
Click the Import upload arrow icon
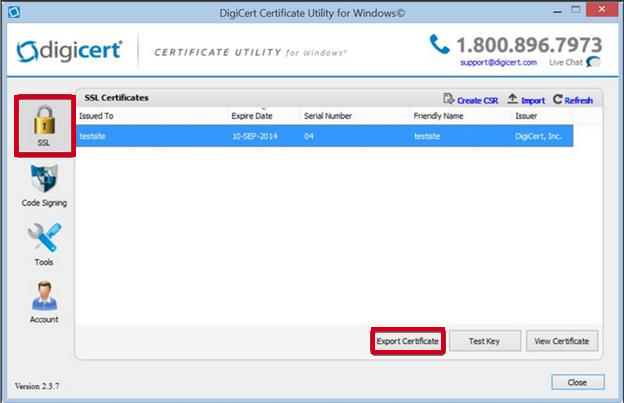click(x=513, y=99)
